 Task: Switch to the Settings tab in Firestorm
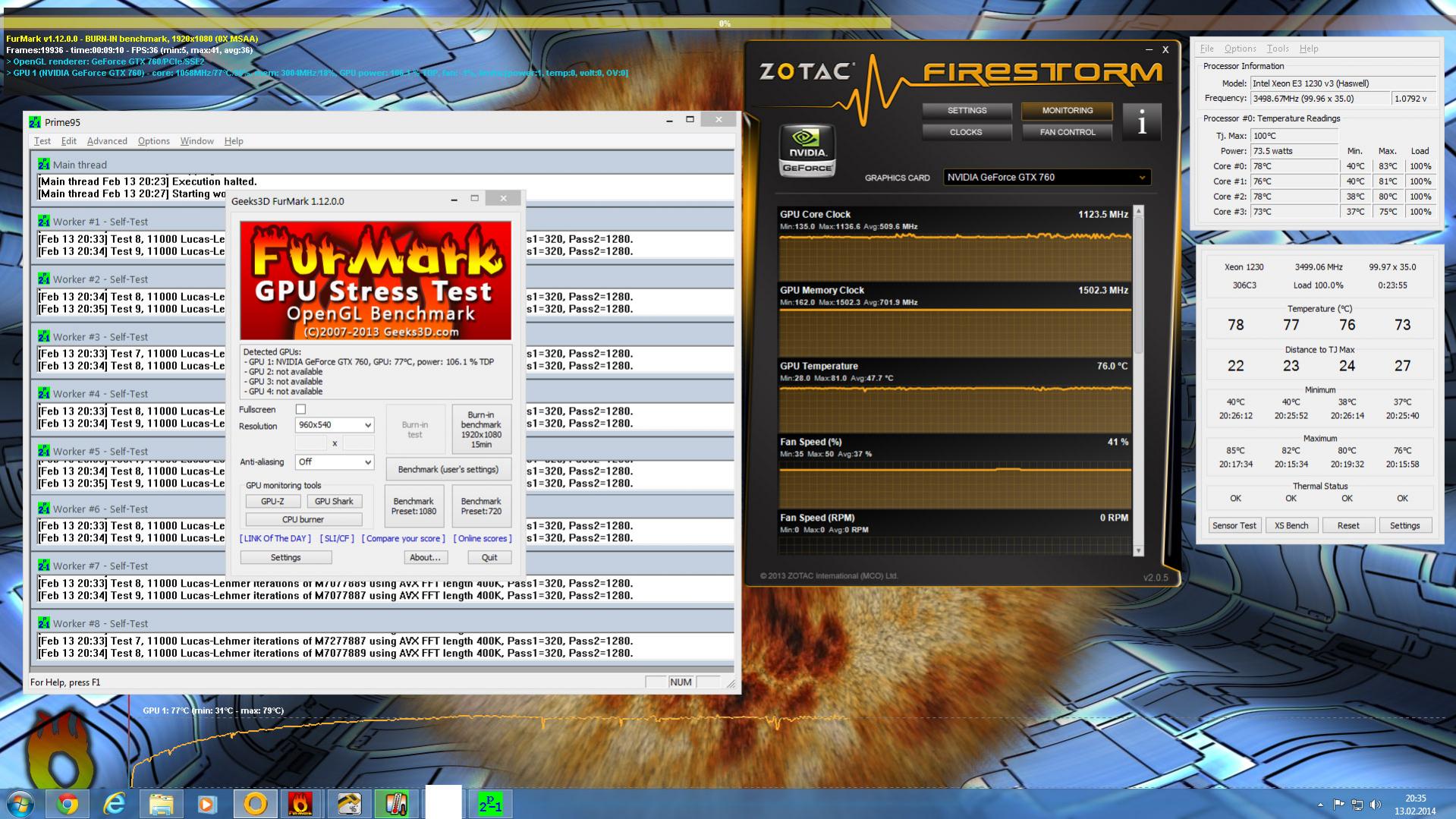pyautogui.click(x=967, y=111)
